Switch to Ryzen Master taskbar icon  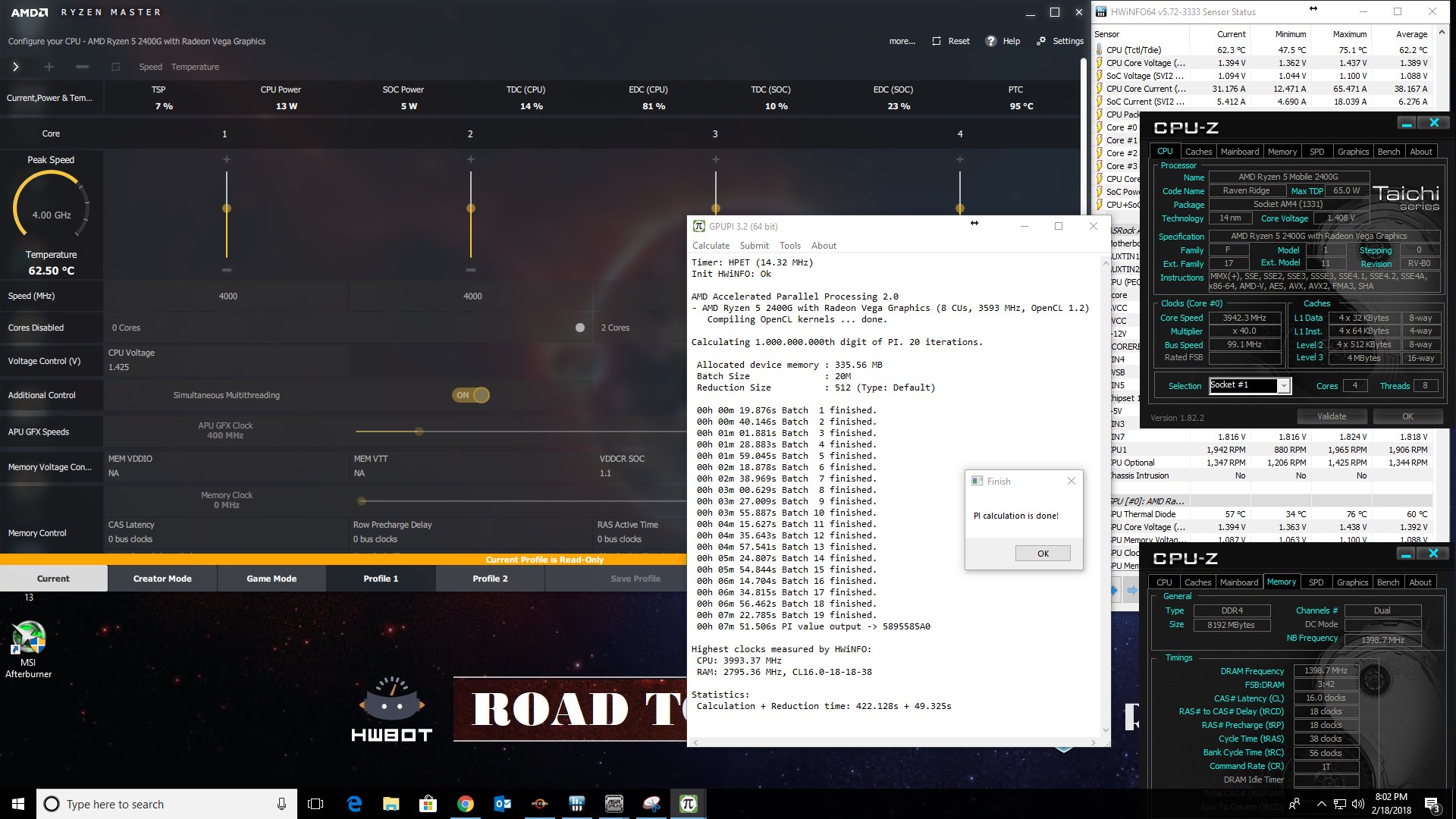click(540, 804)
